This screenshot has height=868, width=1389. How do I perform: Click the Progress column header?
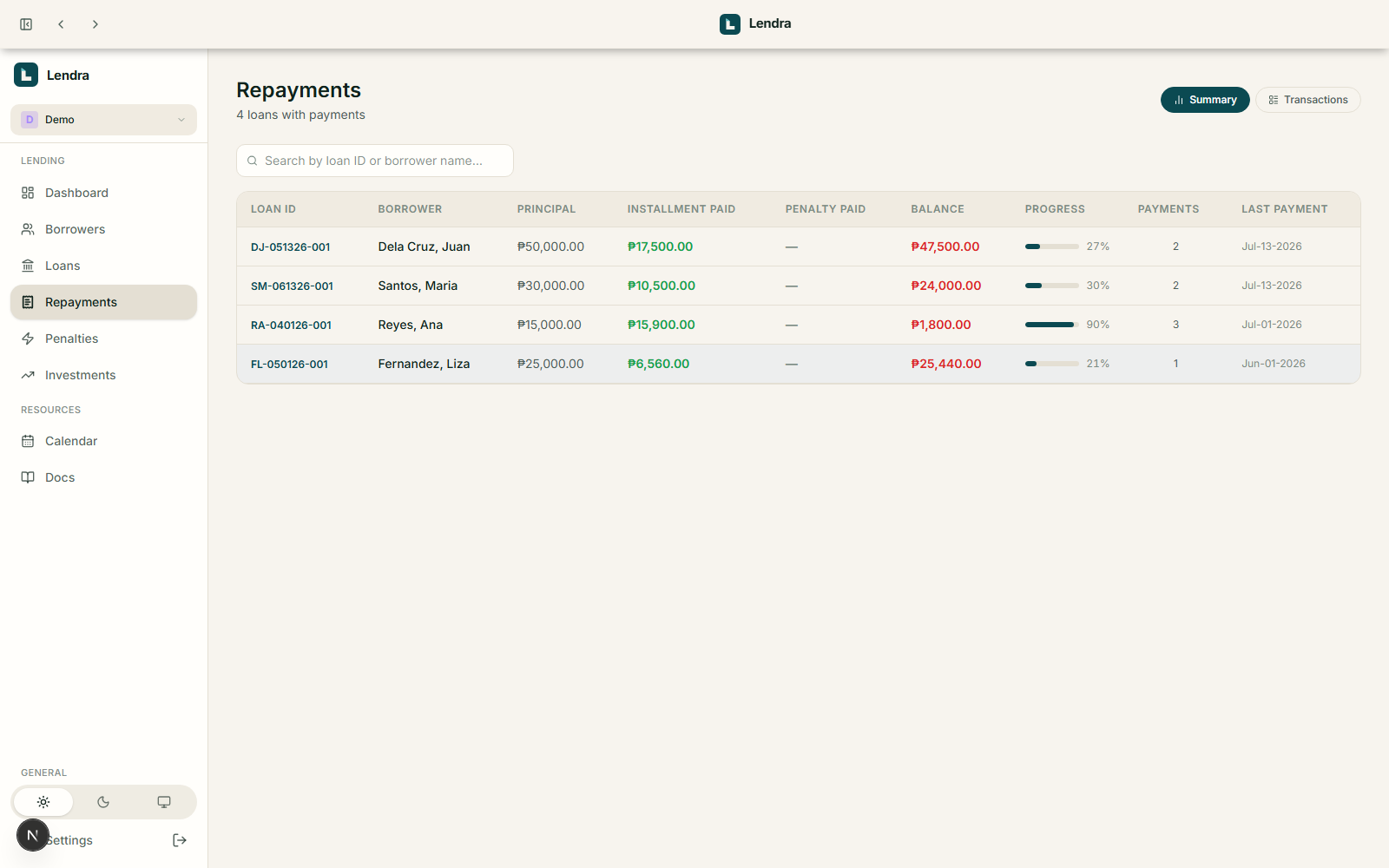1055,209
